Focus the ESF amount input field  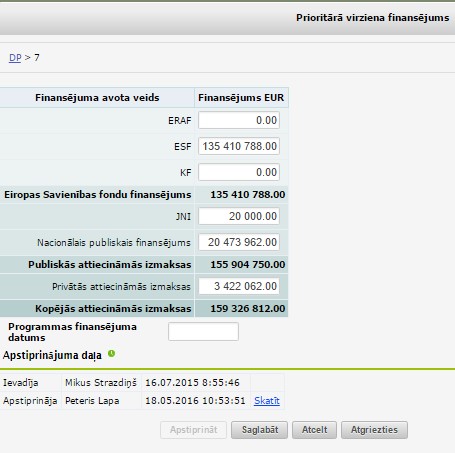pos(239,146)
